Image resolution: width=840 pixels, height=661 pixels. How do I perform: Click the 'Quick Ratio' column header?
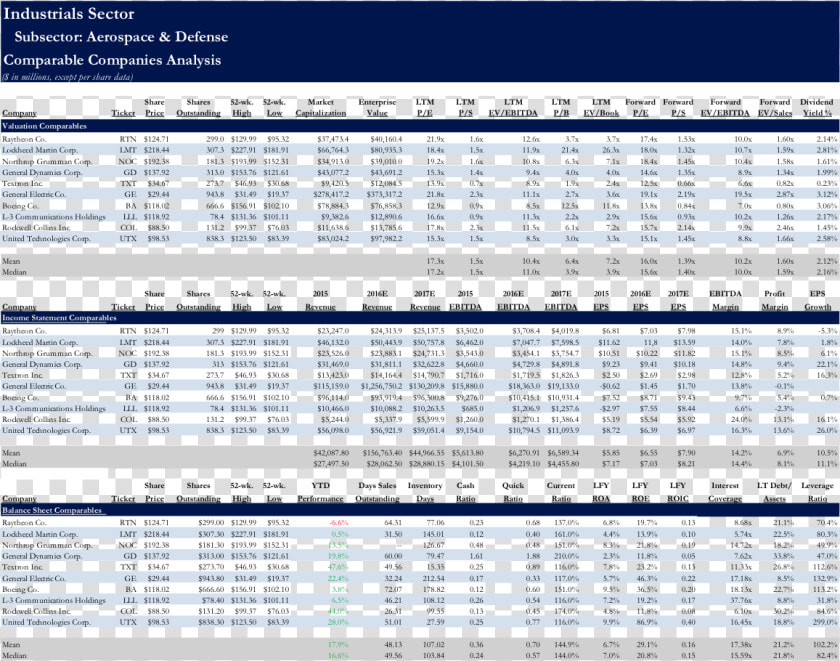pos(513,492)
